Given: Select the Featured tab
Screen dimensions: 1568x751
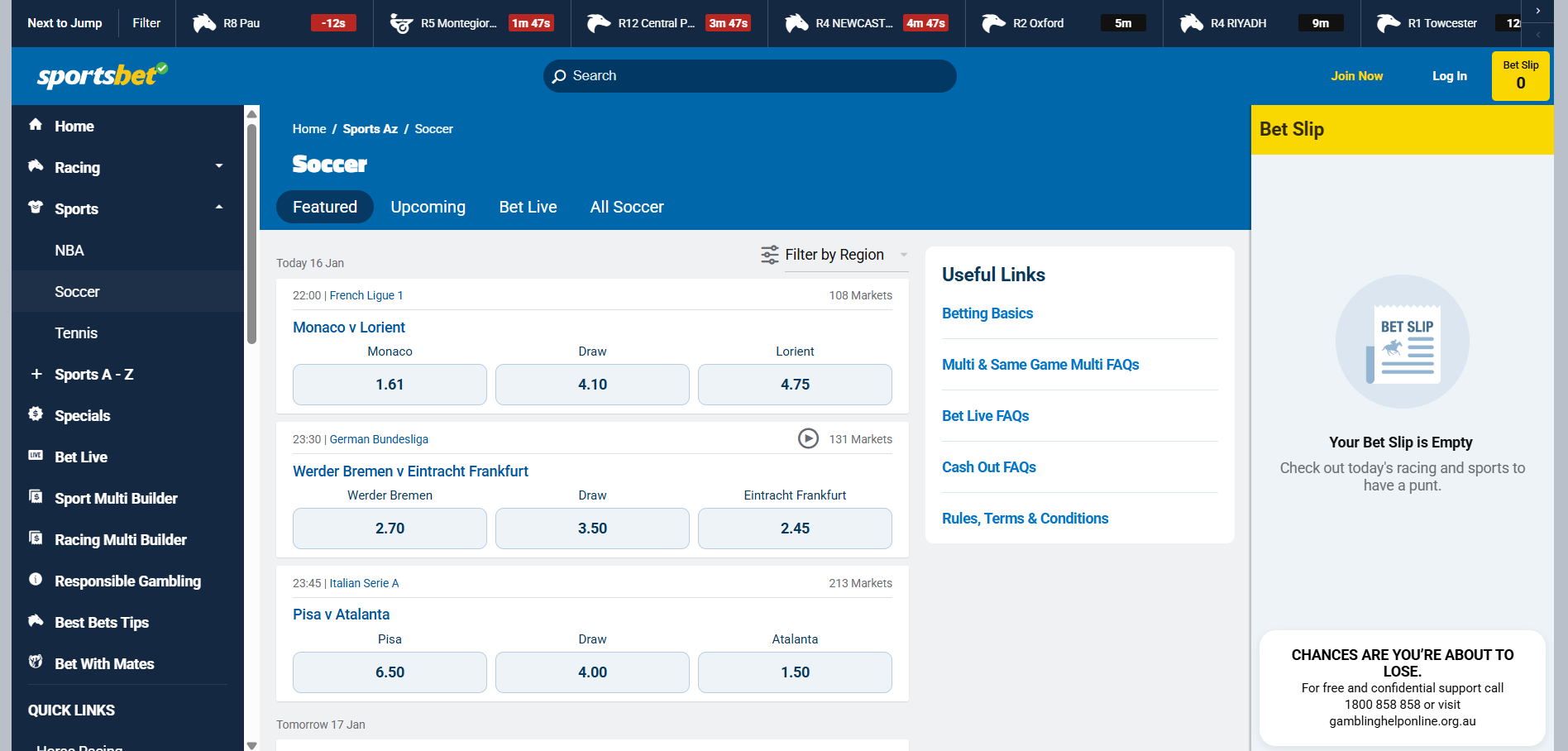Looking at the screenshot, I should pyautogui.click(x=325, y=207).
